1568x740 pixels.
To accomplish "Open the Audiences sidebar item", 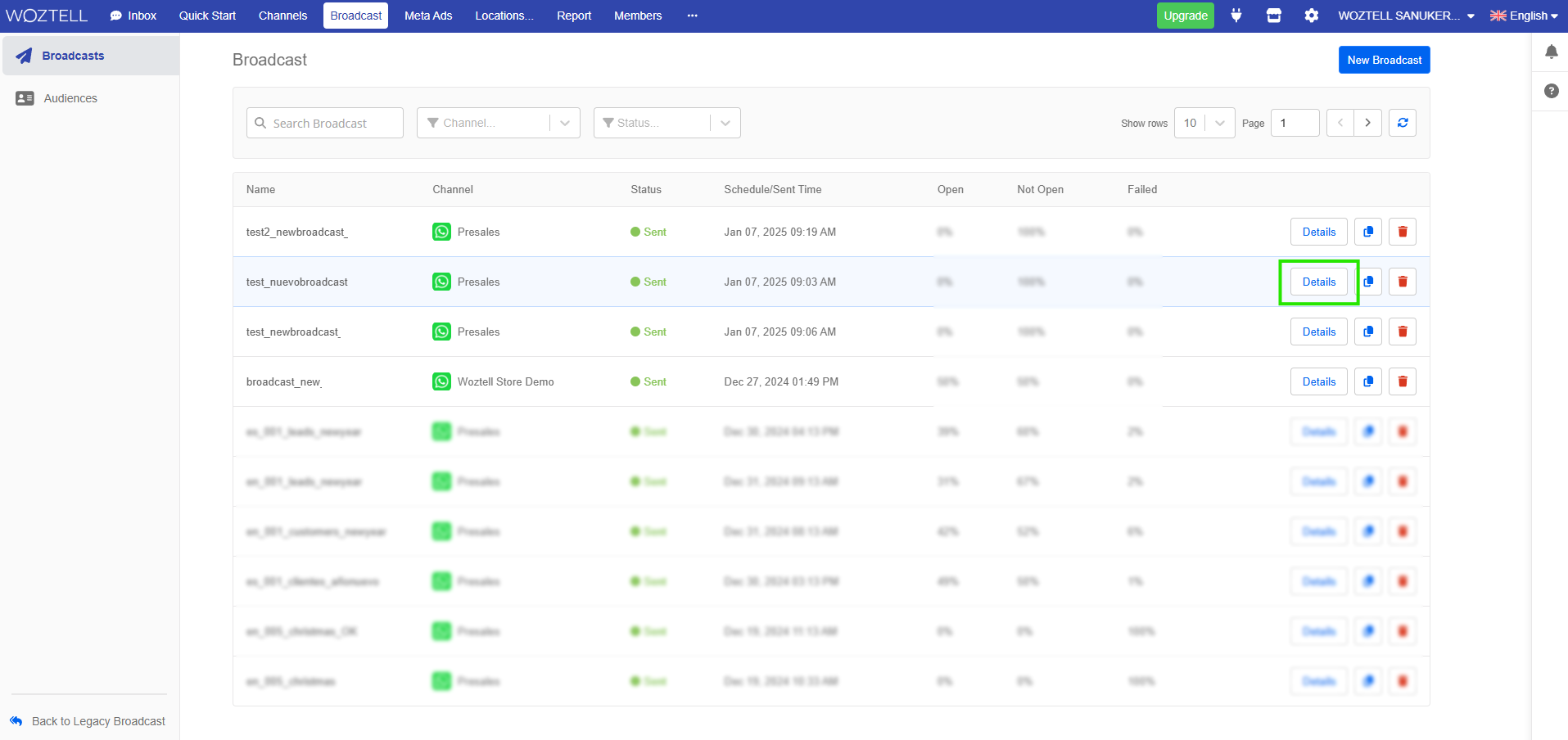I will point(70,98).
